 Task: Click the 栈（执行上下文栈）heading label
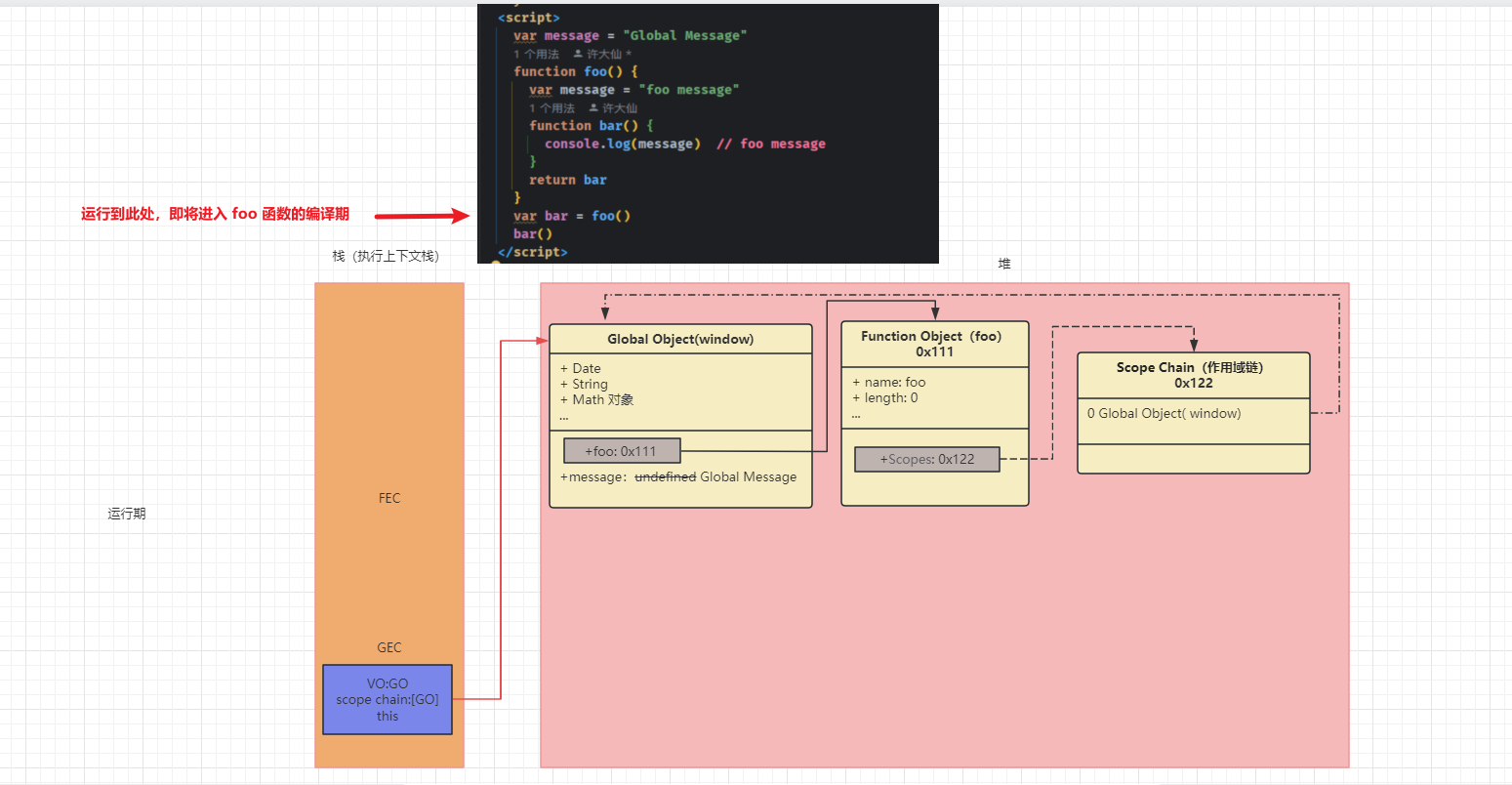(x=386, y=256)
